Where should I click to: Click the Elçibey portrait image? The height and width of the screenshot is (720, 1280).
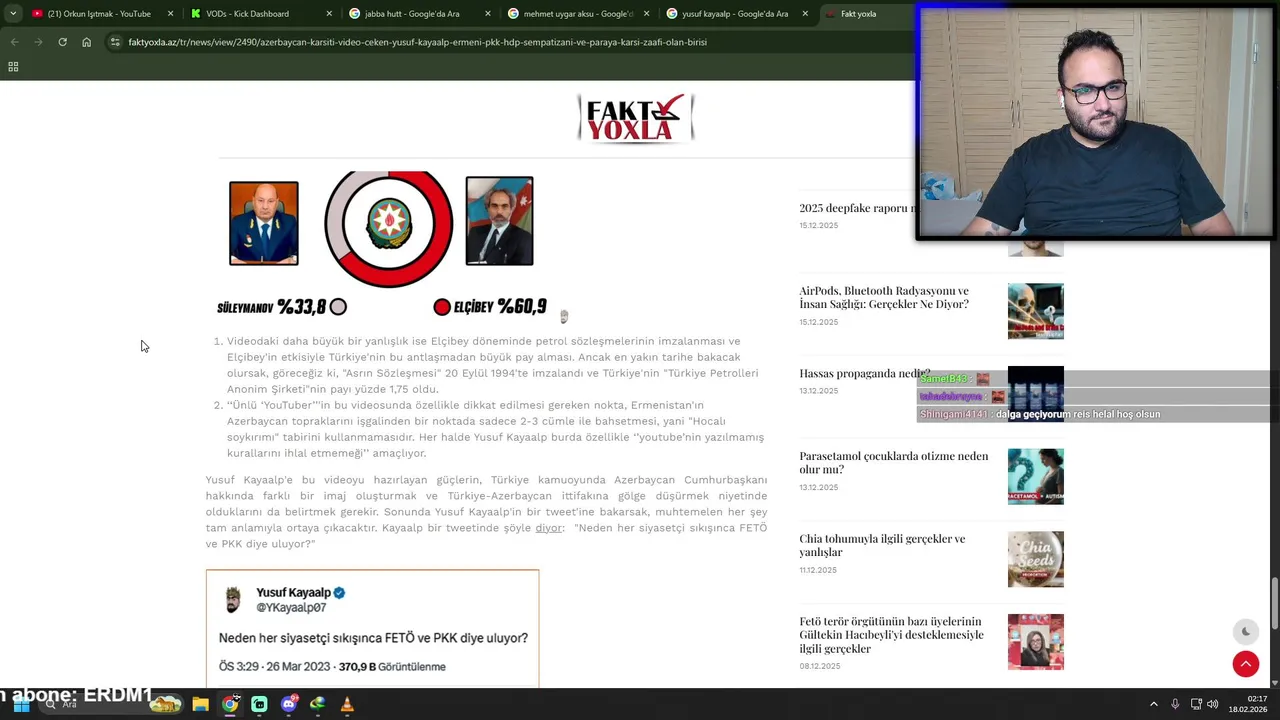[499, 221]
